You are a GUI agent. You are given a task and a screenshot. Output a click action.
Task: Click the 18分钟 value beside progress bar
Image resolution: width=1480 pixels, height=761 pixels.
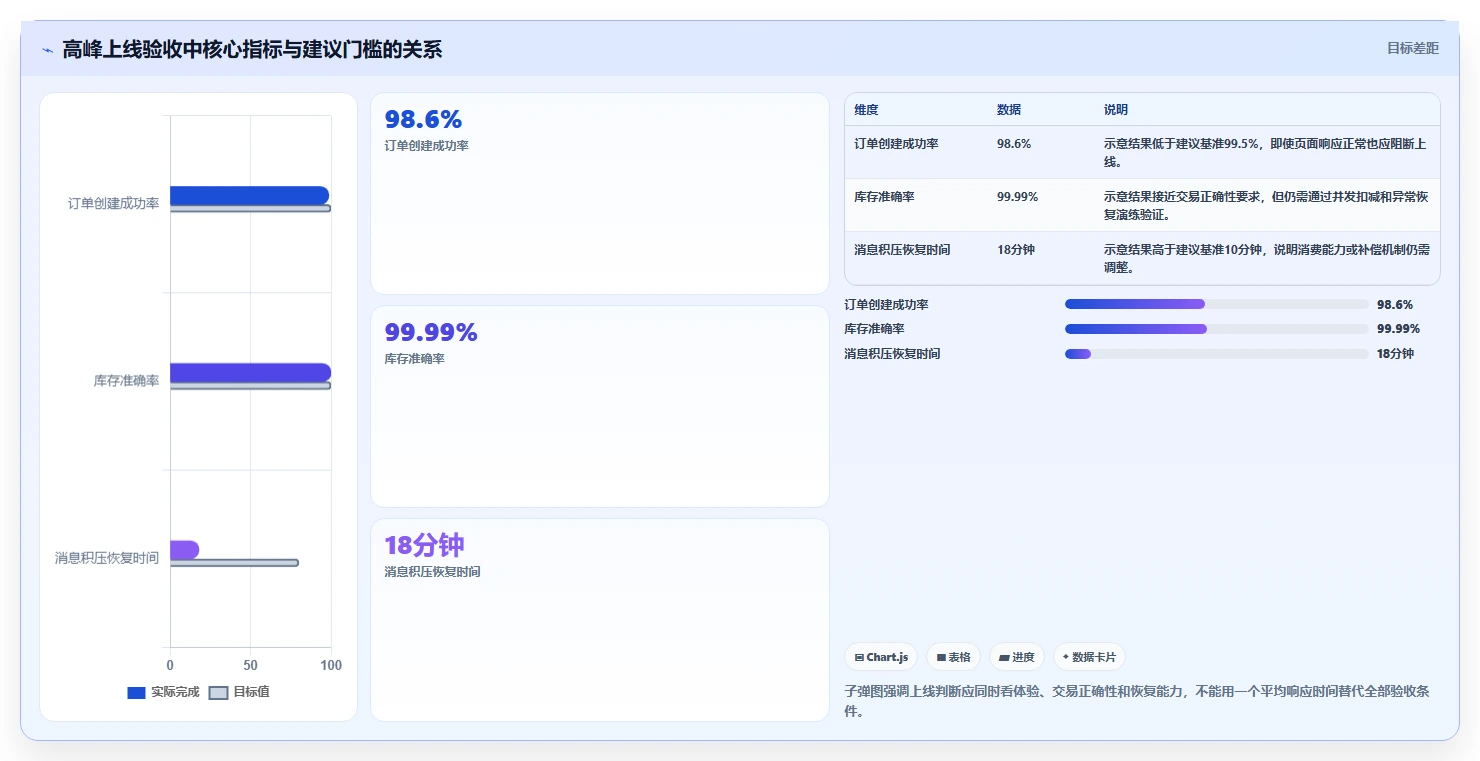coord(1395,354)
